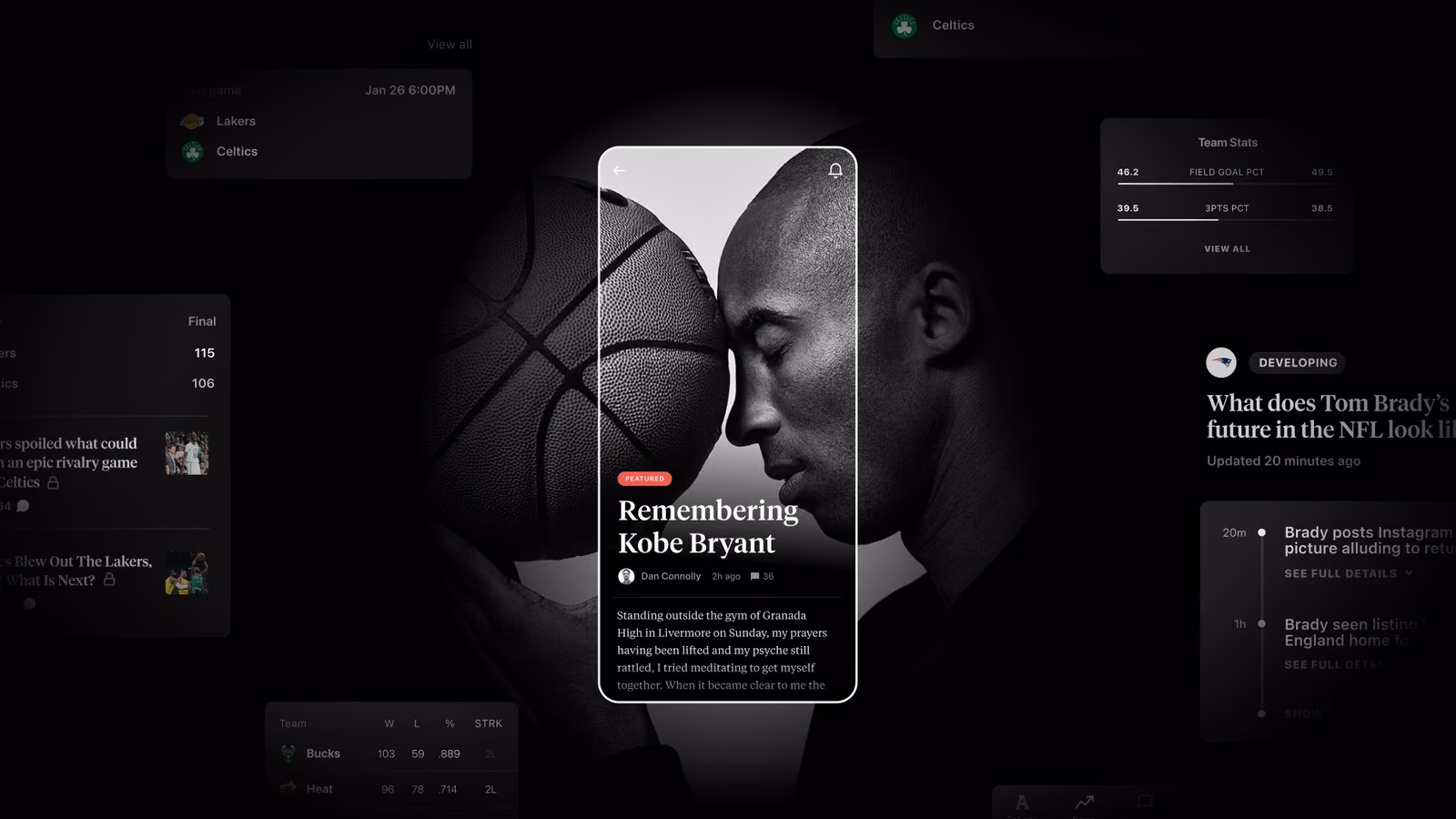Image resolution: width=1456 pixels, height=819 pixels.
Task: Open SEE FULL DETAILS under Instagram post item
Action: 1340,573
